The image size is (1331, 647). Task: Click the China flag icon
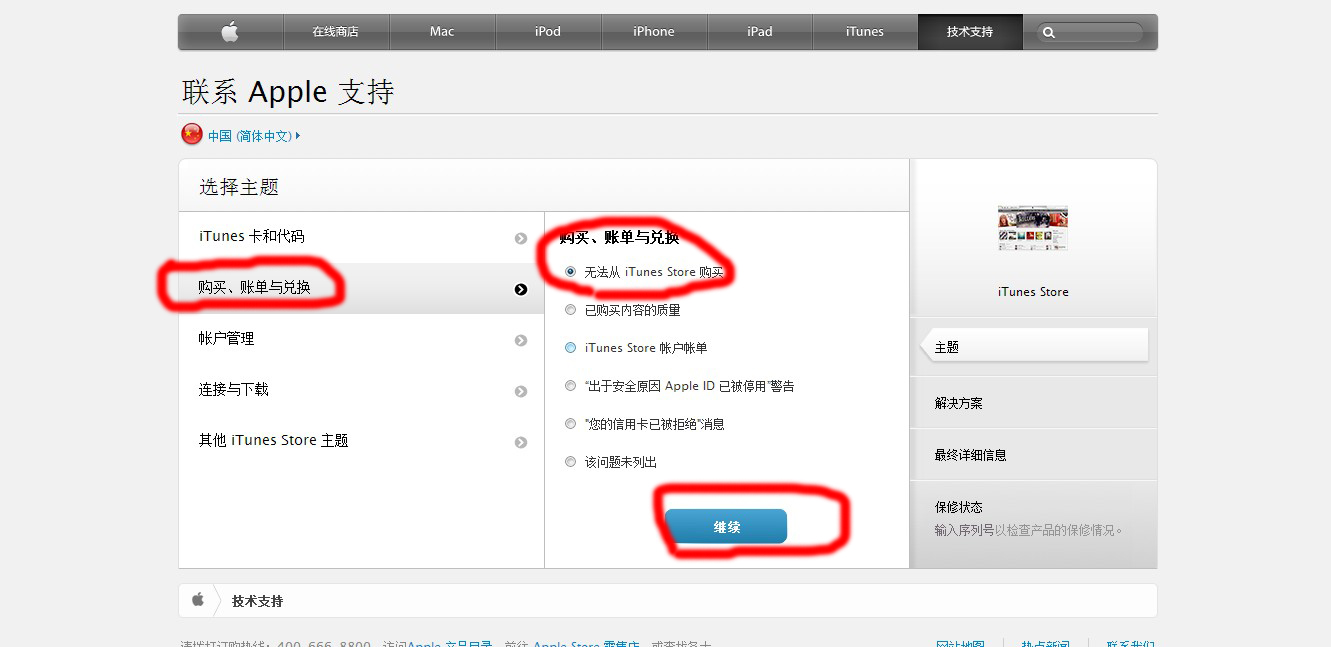tap(192, 135)
